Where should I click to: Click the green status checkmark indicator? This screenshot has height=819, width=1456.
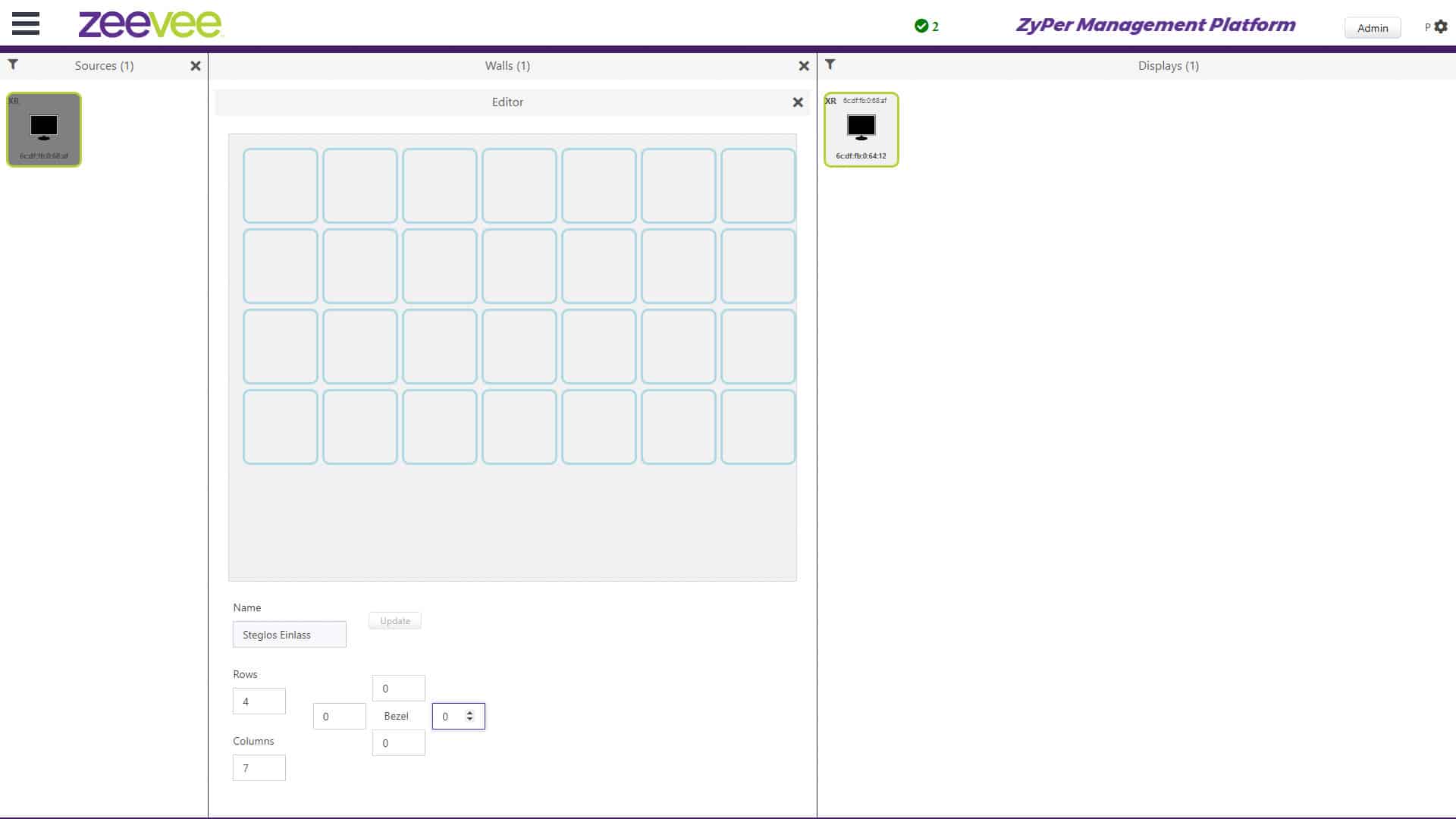pos(921,26)
